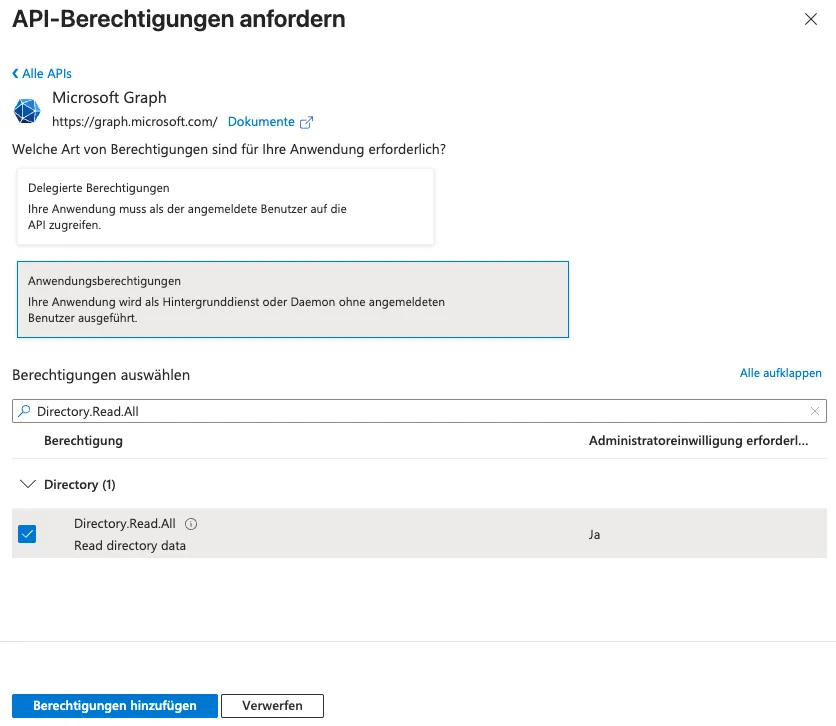Uncheck the Directory.Read.All checkbox
The height and width of the screenshot is (726, 836).
click(27, 534)
